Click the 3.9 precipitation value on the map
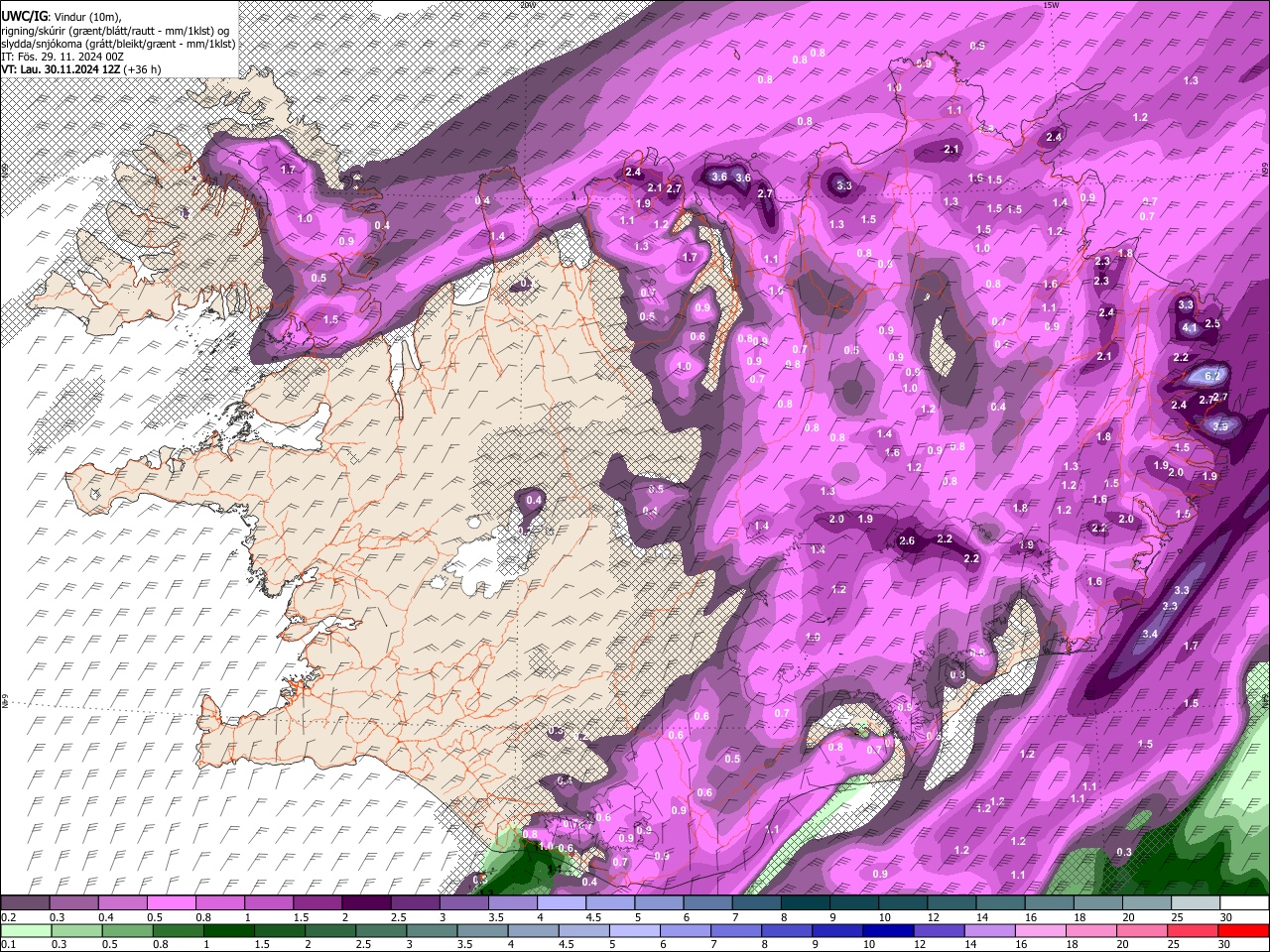1270x952 pixels. [1220, 426]
